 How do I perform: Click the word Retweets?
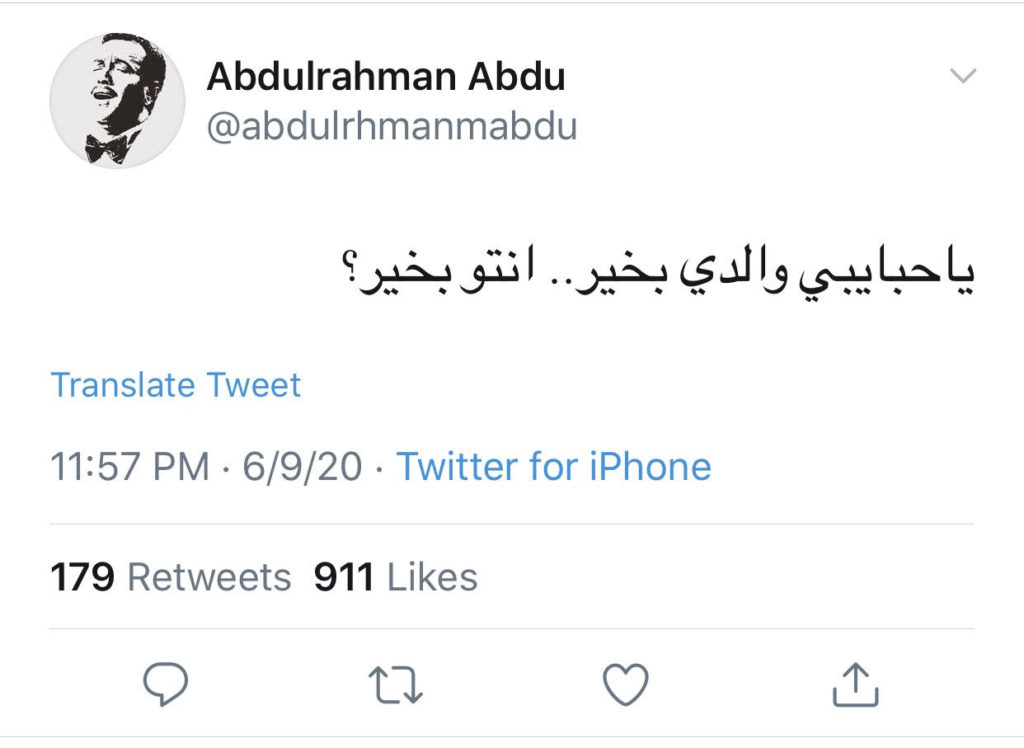[x=209, y=577]
